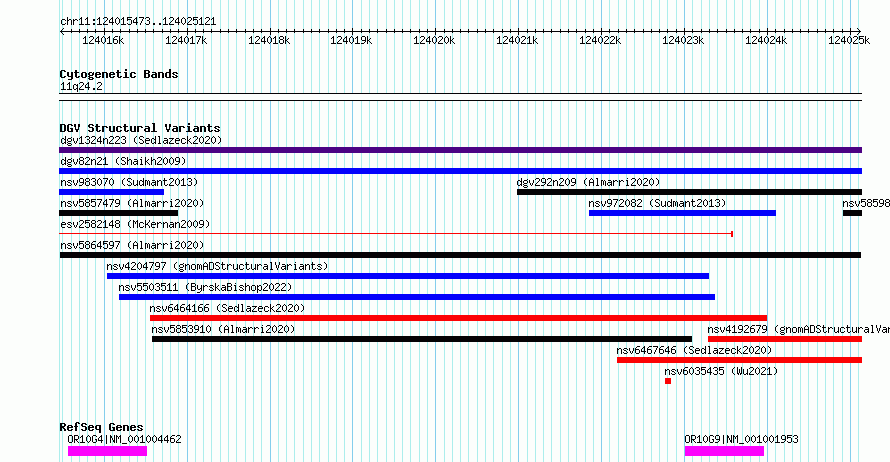Select the OR10G9 magenta gene box
This screenshot has height=462, width=890.
point(724,451)
